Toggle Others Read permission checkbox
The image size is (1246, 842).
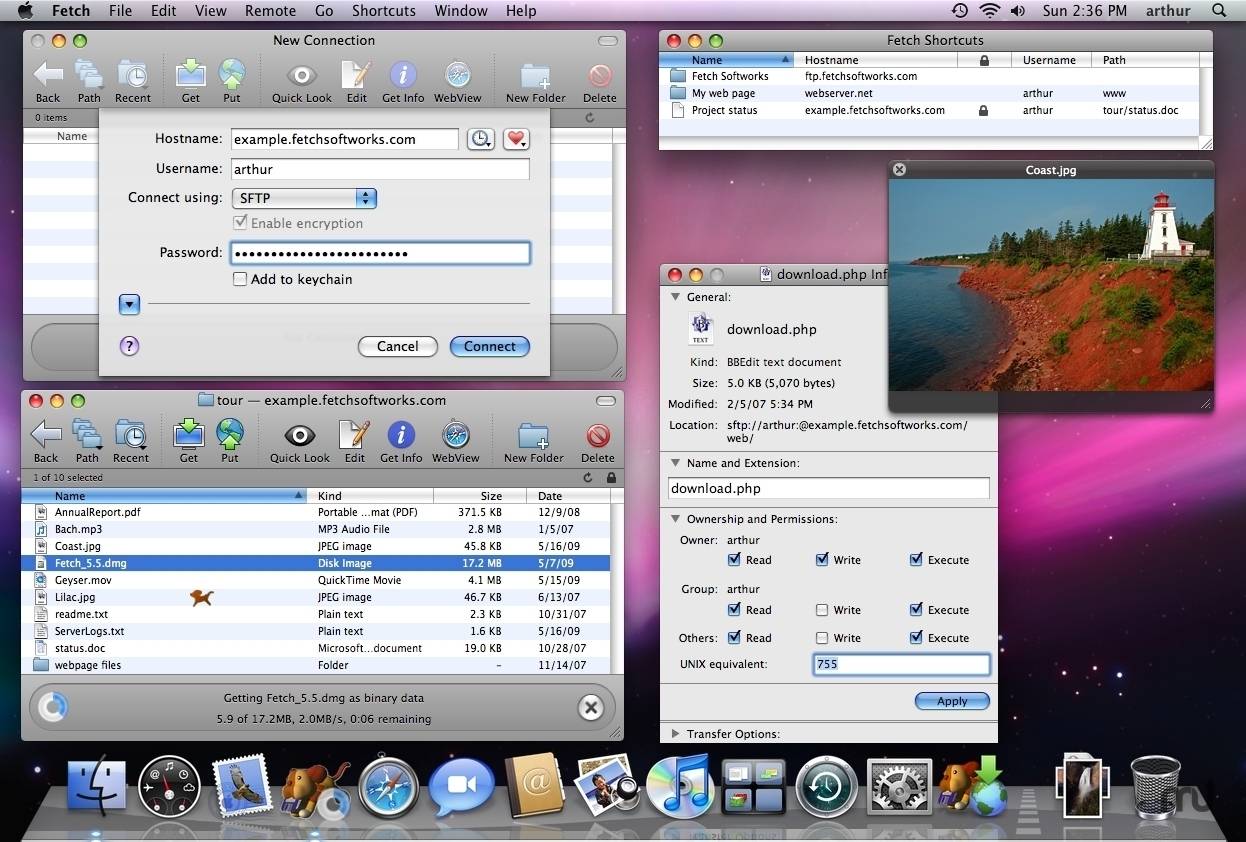pyautogui.click(x=734, y=638)
